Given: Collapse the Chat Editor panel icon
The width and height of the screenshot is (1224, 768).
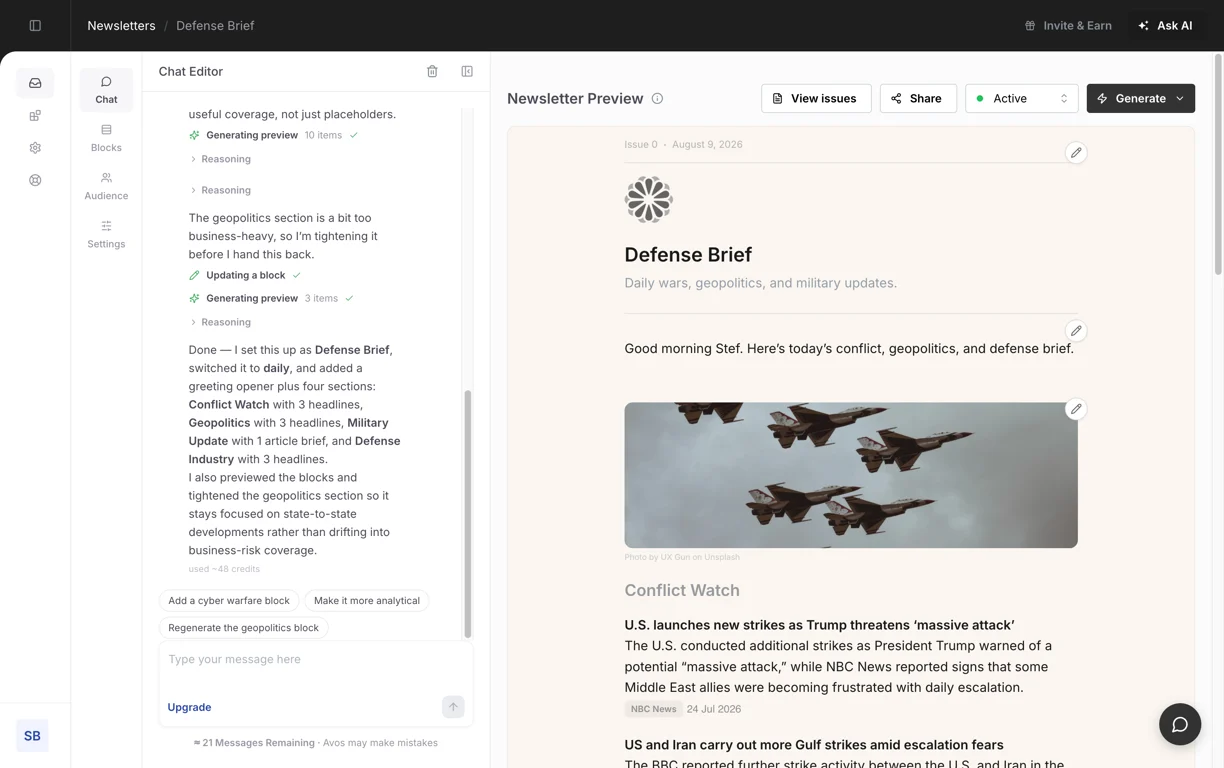Looking at the screenshot, I should [467, 72].
